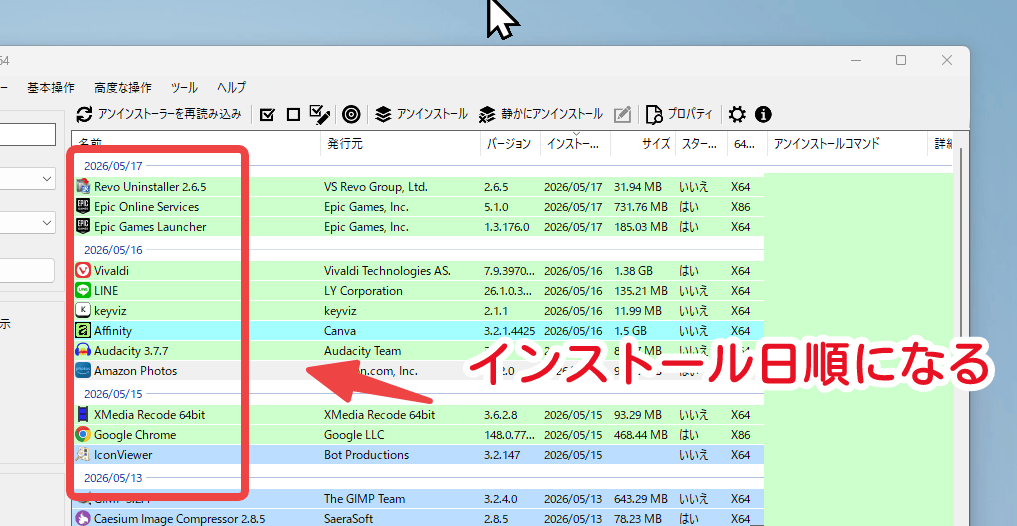Click the reload uninstallers refresh icon
1017x526 pixels.
(84, 115)
